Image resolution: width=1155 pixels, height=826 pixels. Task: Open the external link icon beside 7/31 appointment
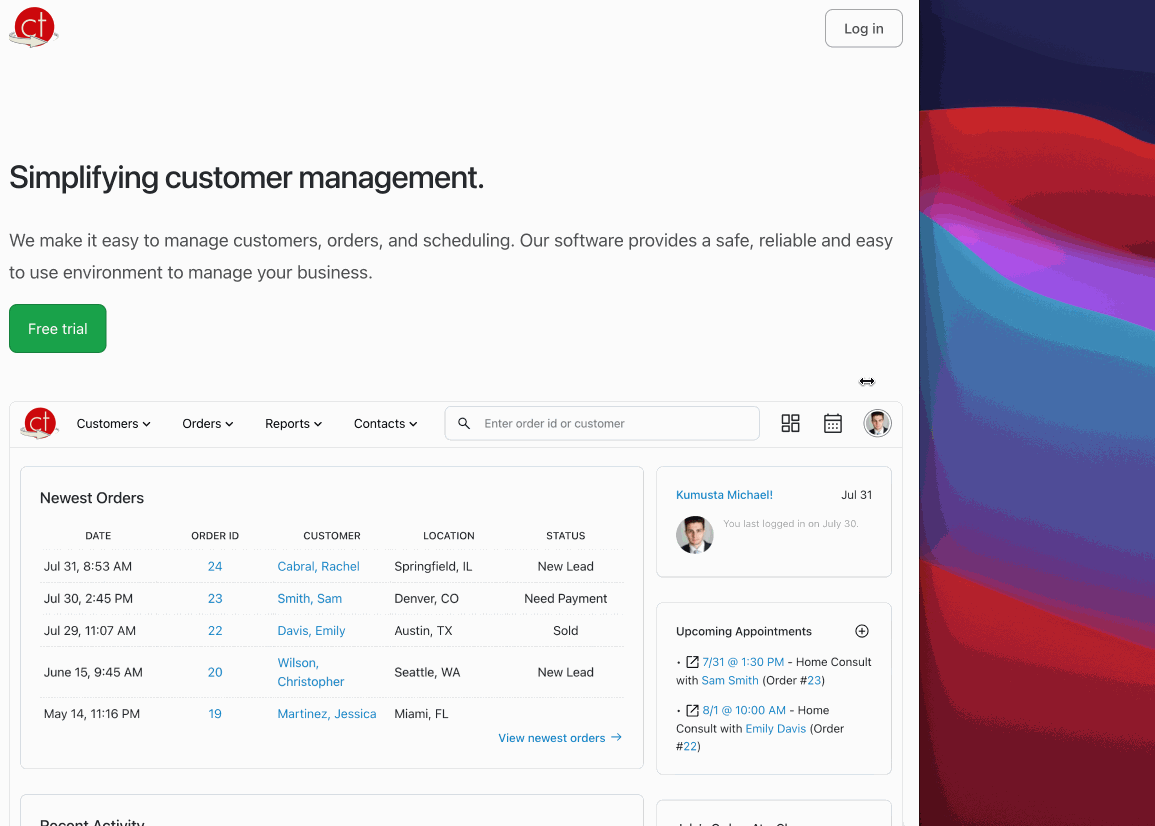tap(693, 661)
